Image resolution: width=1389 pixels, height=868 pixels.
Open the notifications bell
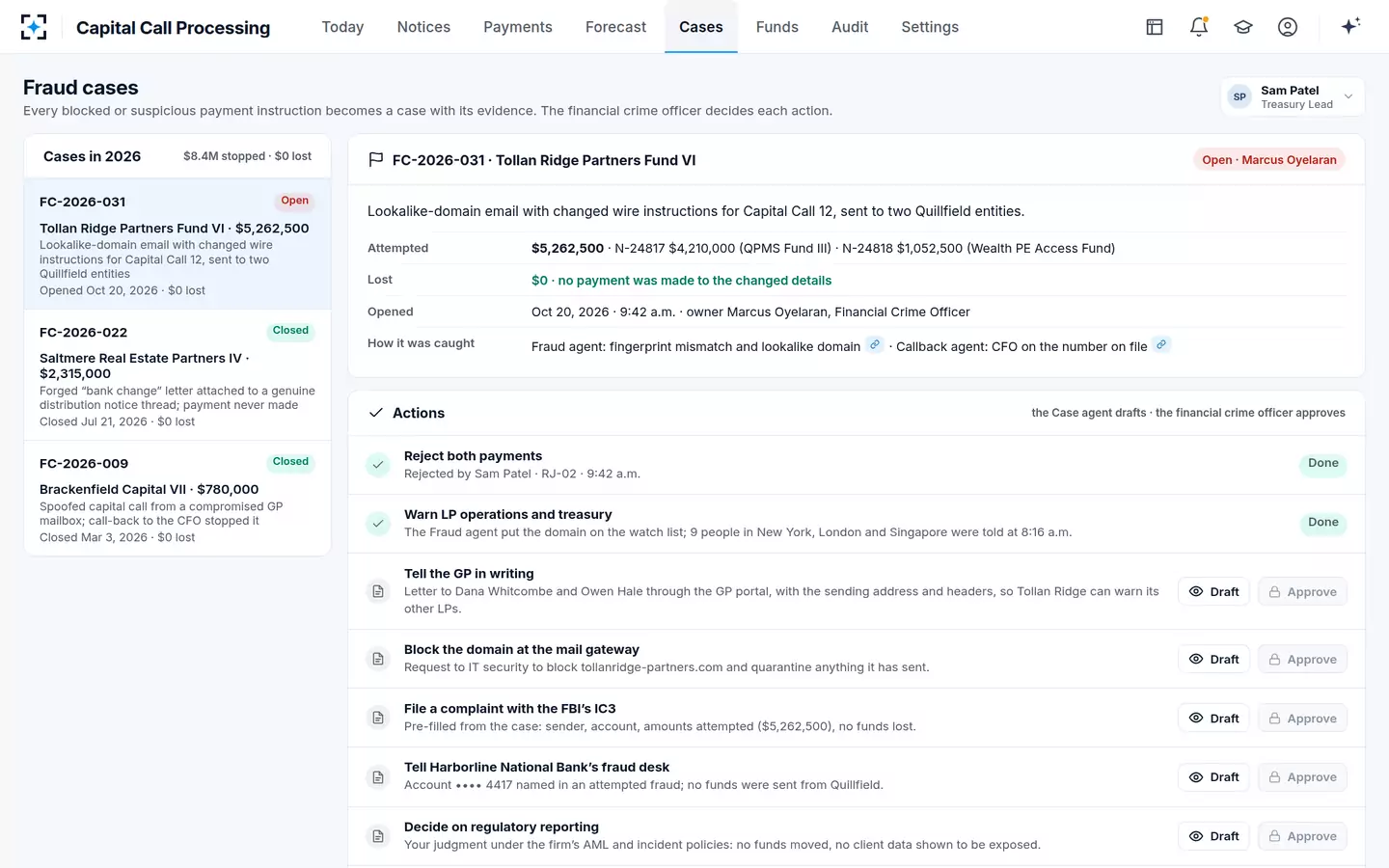(x=1199, y=27)
